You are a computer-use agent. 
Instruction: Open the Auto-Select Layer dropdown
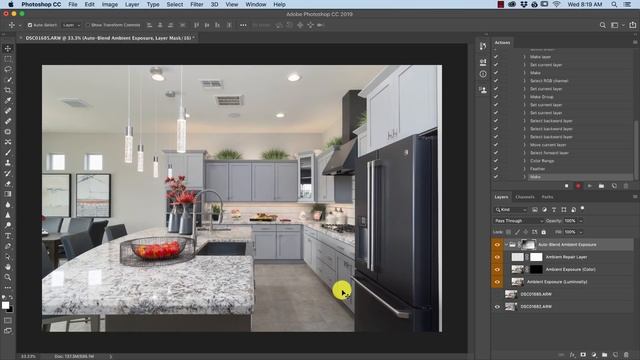(x=71, y=25)
